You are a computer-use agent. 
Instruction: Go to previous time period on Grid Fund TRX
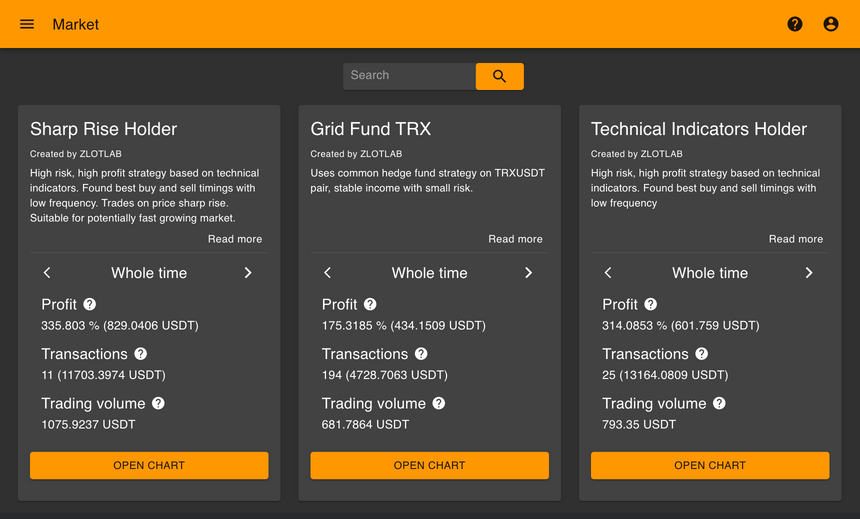point(328,273)
